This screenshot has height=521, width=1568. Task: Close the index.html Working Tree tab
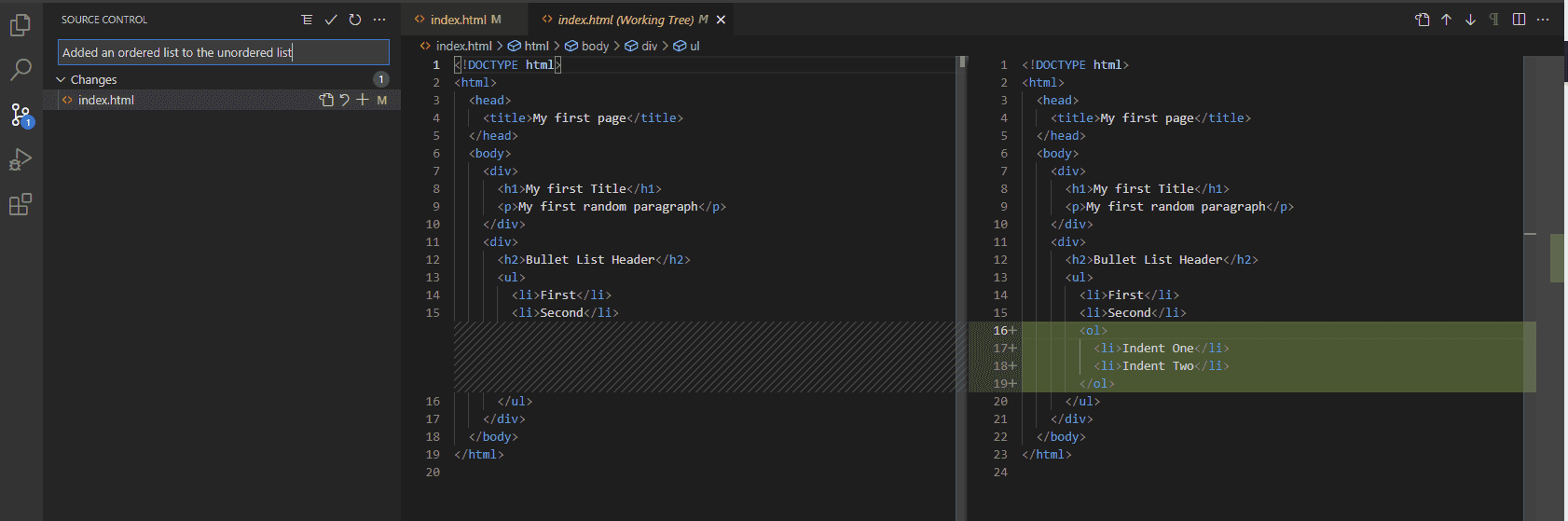[721, 20]
